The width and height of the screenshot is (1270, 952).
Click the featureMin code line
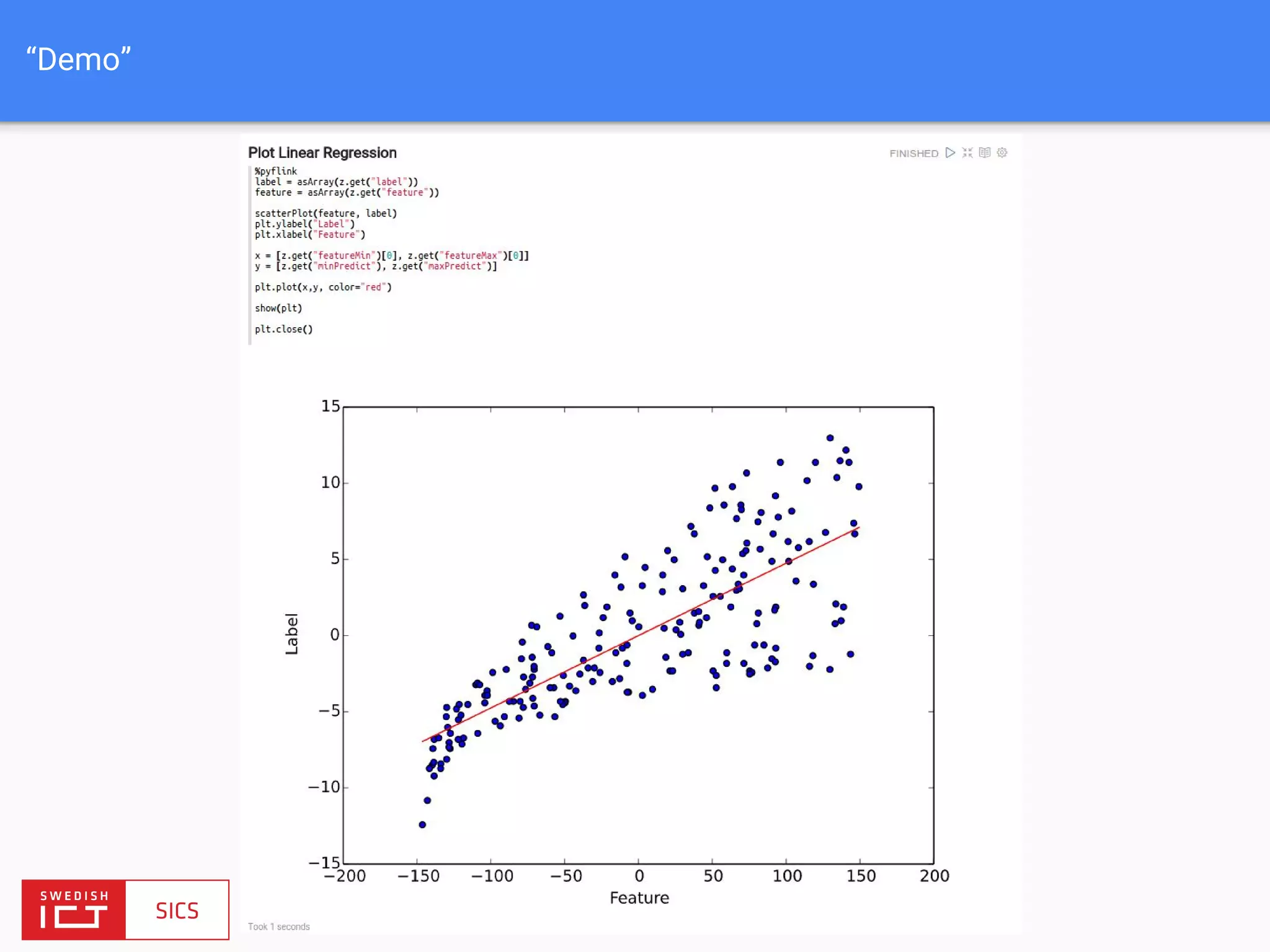click(x=391, y=255)
